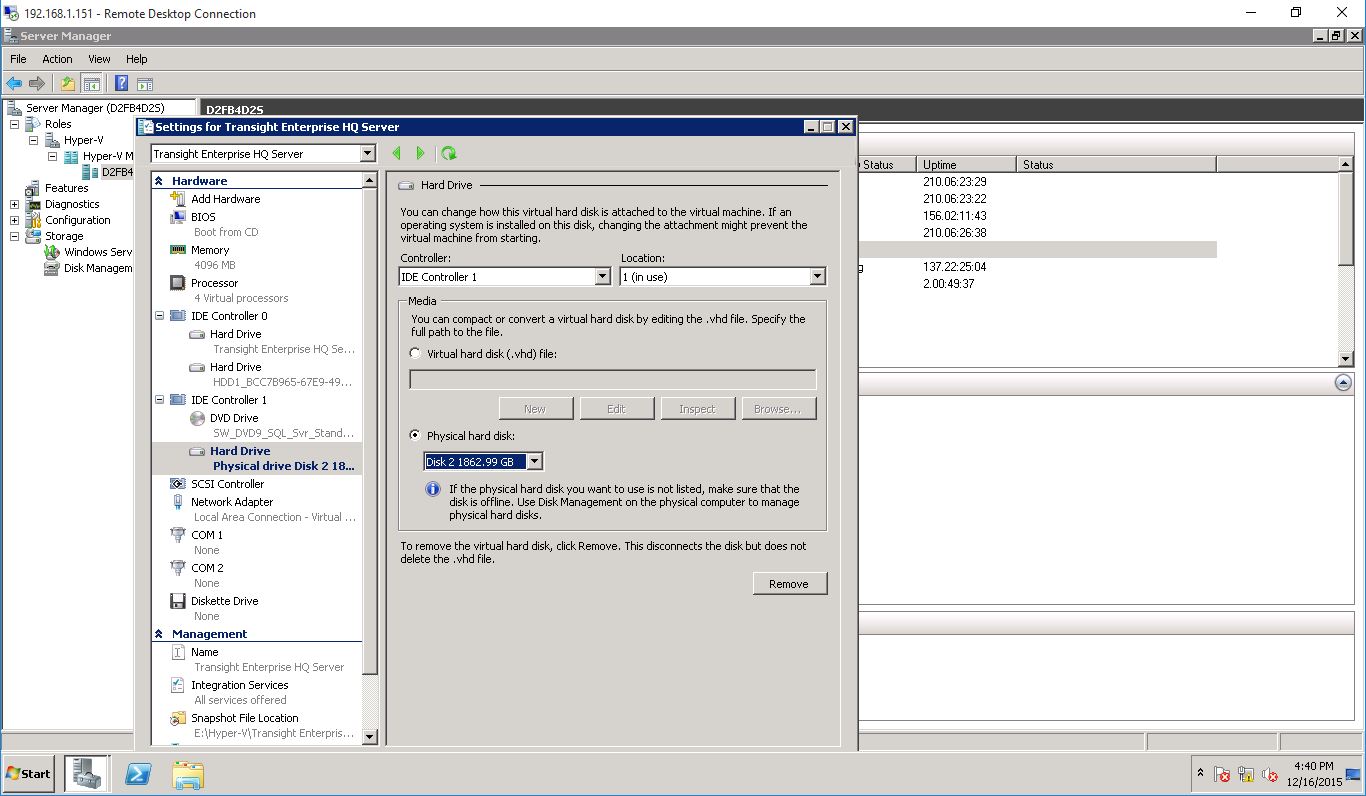Click the virtual hard disk path input field

[x=613, y=379]
